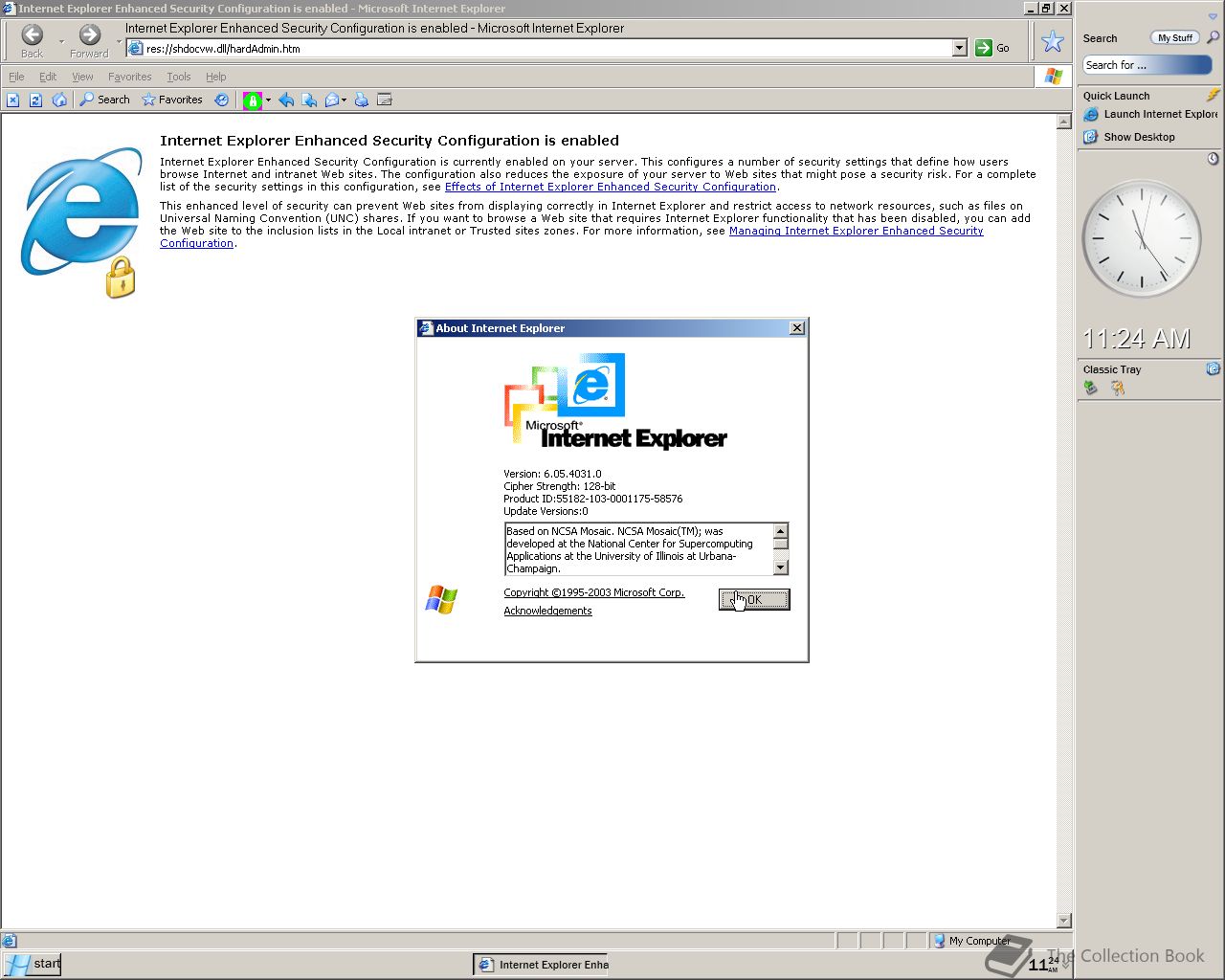Click the keys tray icon under Classic Tray
This screenshot has width=1225, height=980.
(x=1118, y=388)
